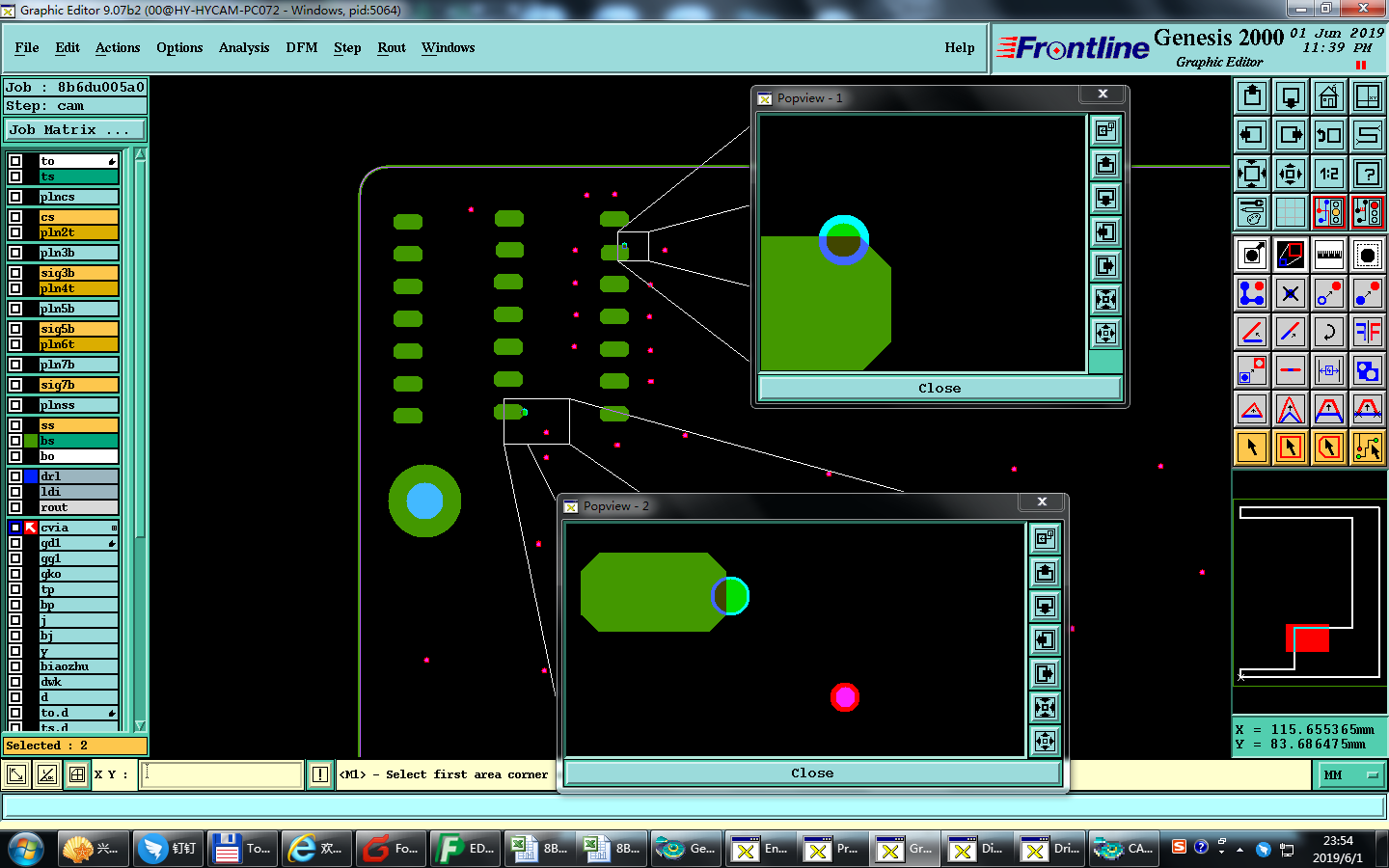1389x868 pixels.
Task: Toggle checkbox for layer 'plncs'
Action: coord(15,197)
